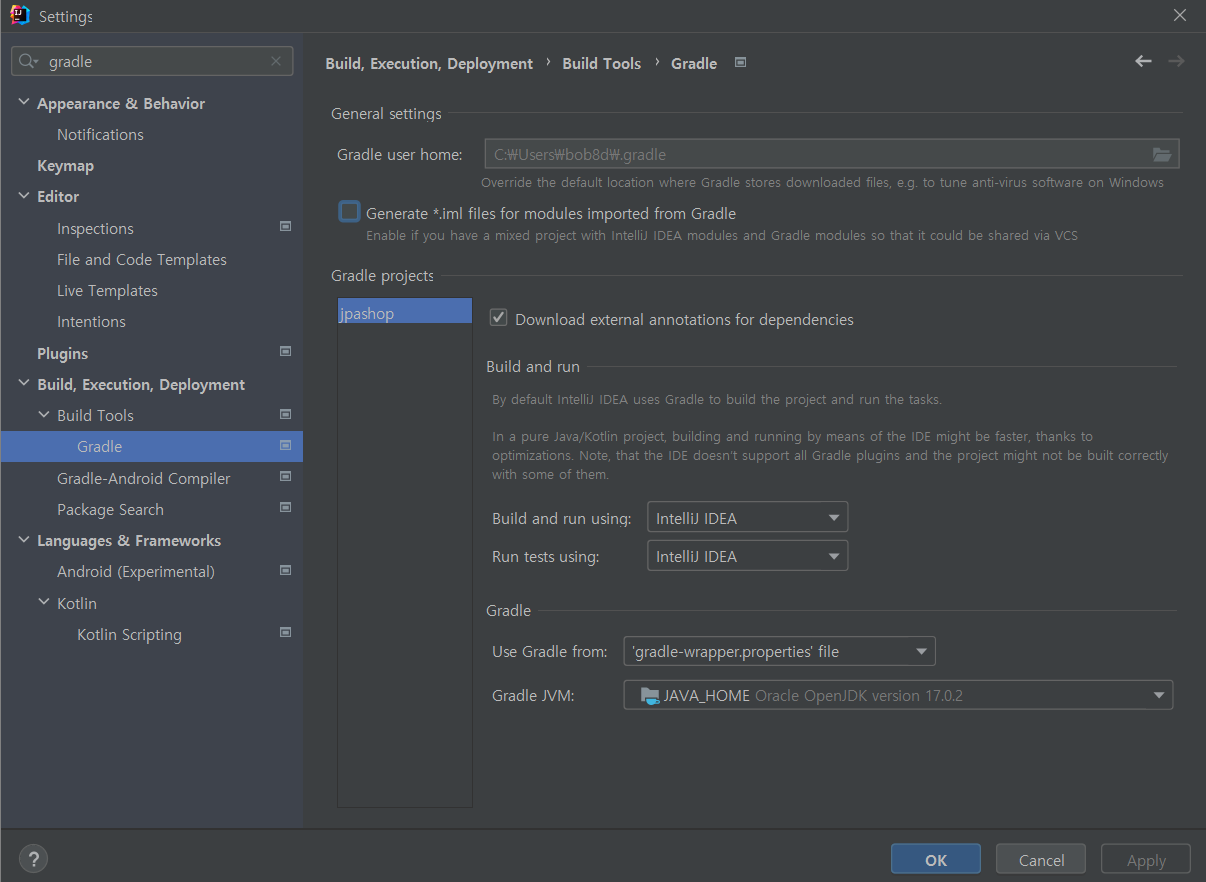
Task: Collapse Build, Execution, Deployment section
Action: tap(24, 384)
